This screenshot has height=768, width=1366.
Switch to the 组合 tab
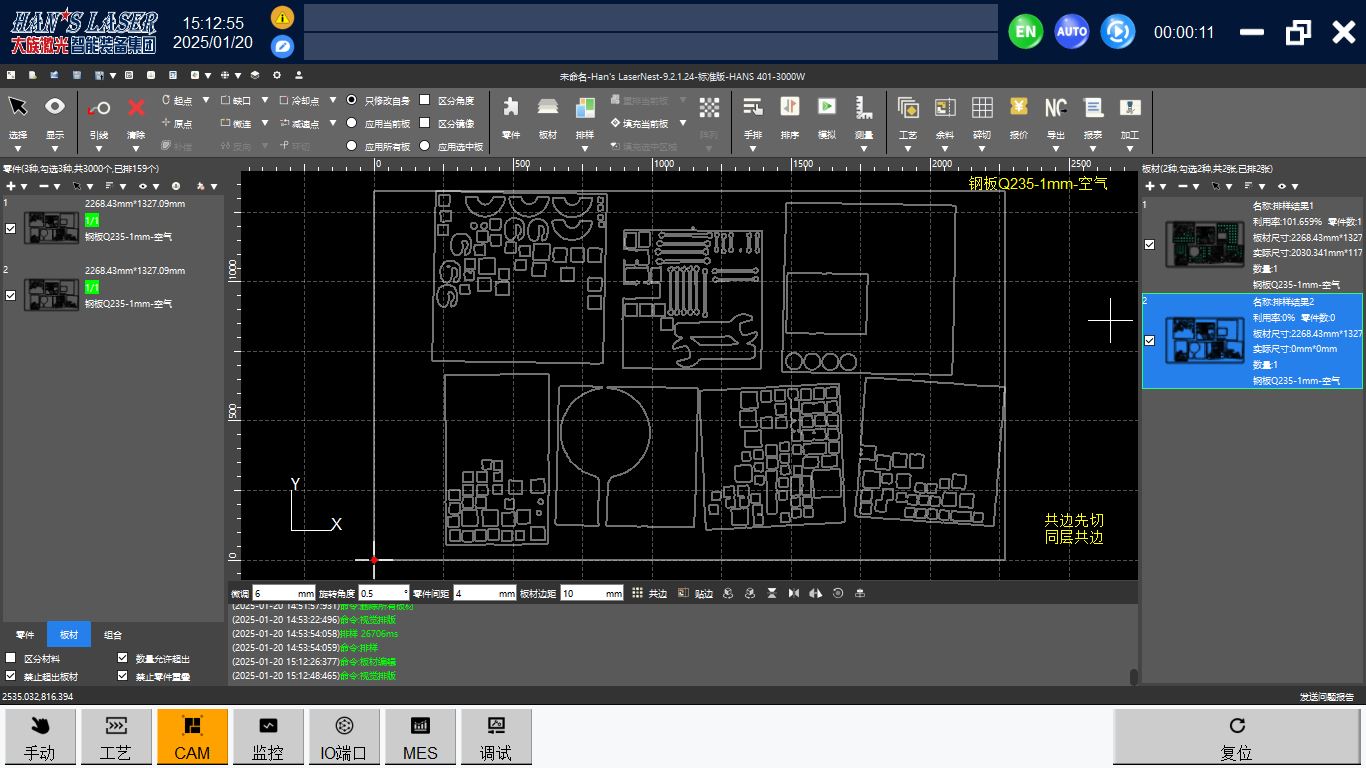[113, 635]
